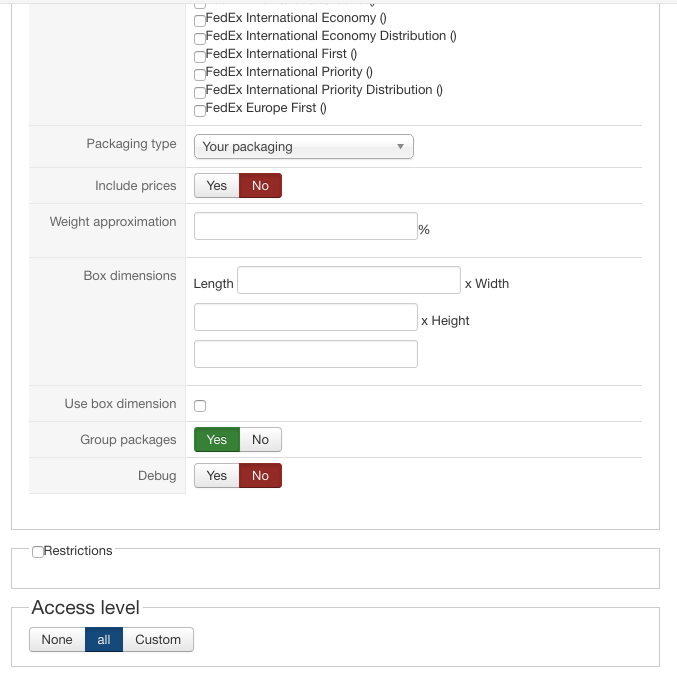Viewport: 677px width, 693px height.
Task: Choose Custom access level
Action: [x=158, y=640]
